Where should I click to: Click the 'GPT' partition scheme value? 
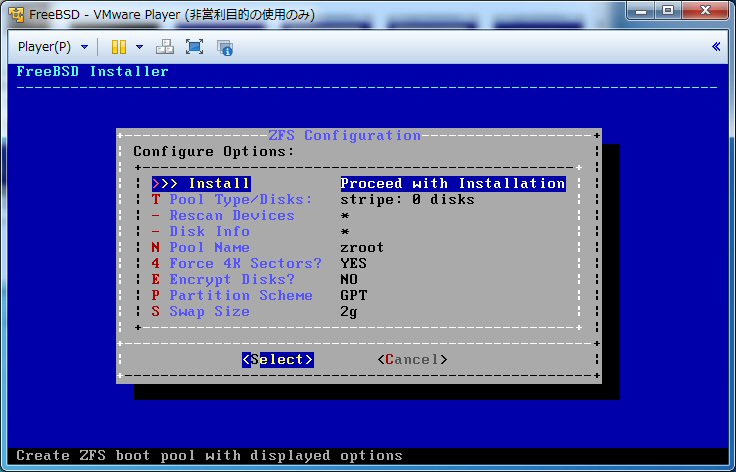[x=354, y=295]
